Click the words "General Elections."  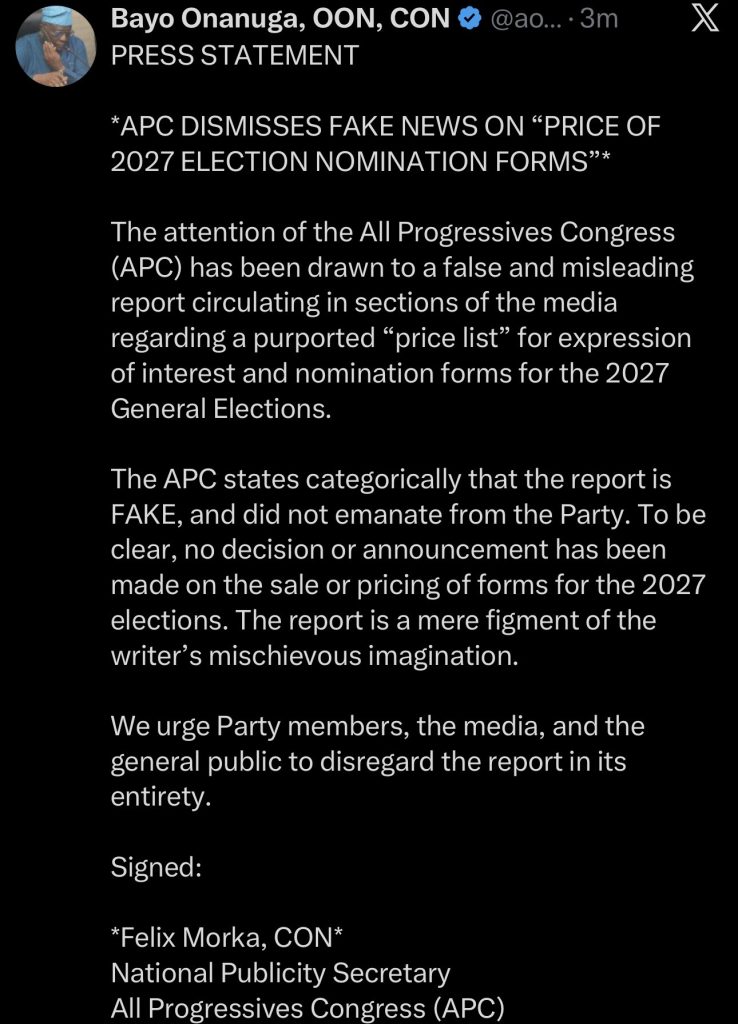(220, 410)
